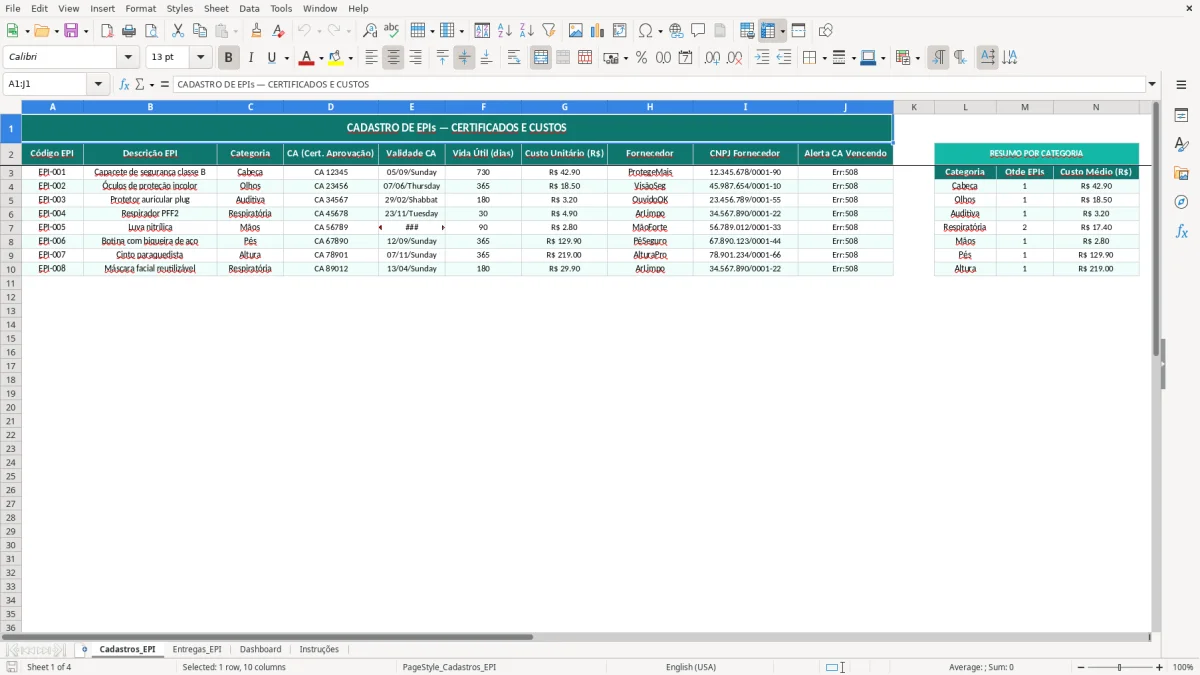Image resolution: width=1200 pixels, height=675 pixels.
Task: Adjust the zoom slider in the status bar
Action: click(1117, 667)
